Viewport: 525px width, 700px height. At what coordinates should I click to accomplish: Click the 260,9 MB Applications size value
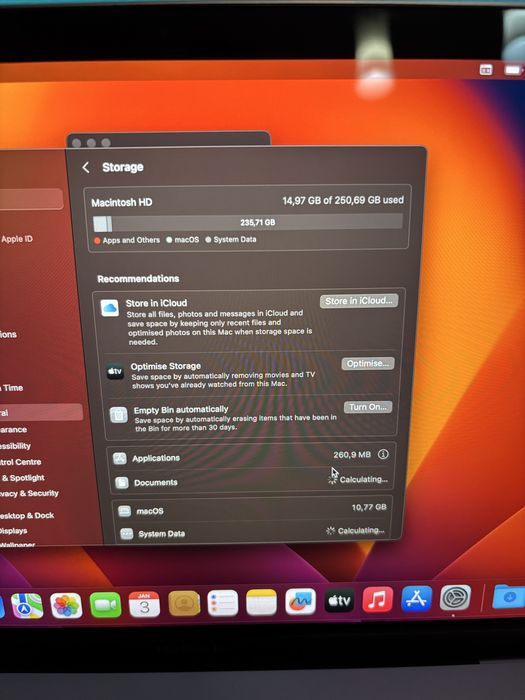pyautogui.click(x=352, y=454)
